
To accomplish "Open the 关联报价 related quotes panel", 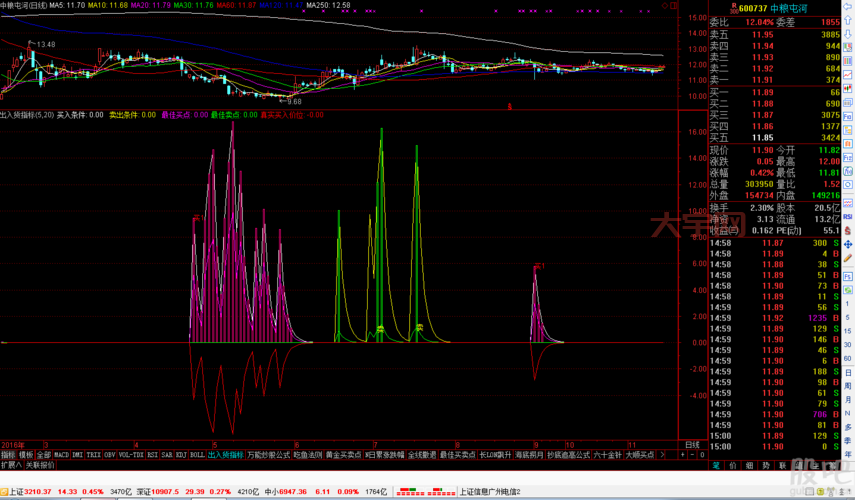I will (x=41, y=465).
